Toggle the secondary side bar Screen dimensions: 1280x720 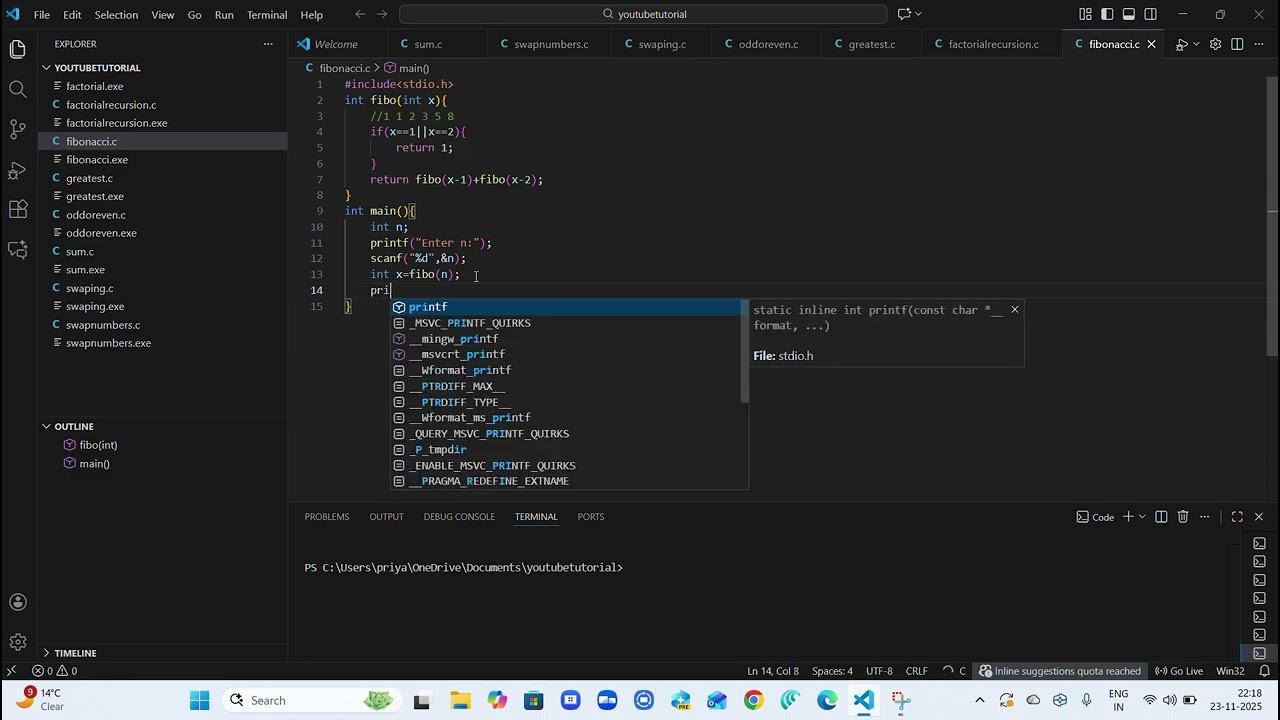pyautogui.click(x=1151, y=14)
